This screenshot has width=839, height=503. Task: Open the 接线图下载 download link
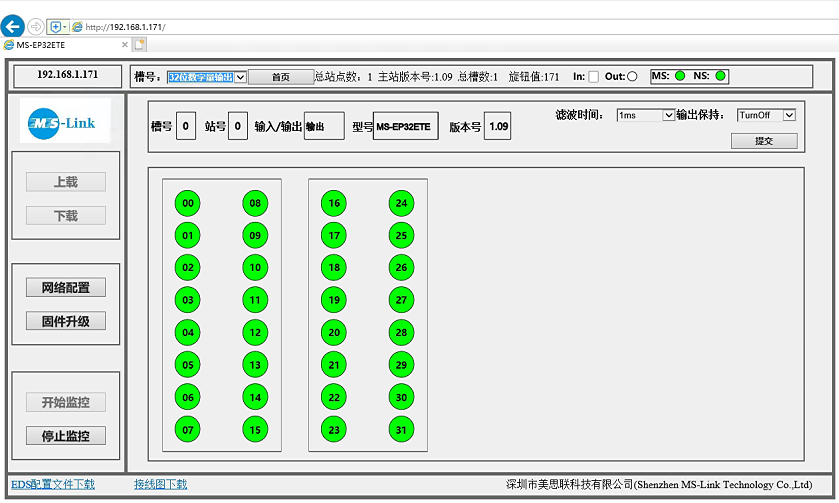click(x=161, y=485)
